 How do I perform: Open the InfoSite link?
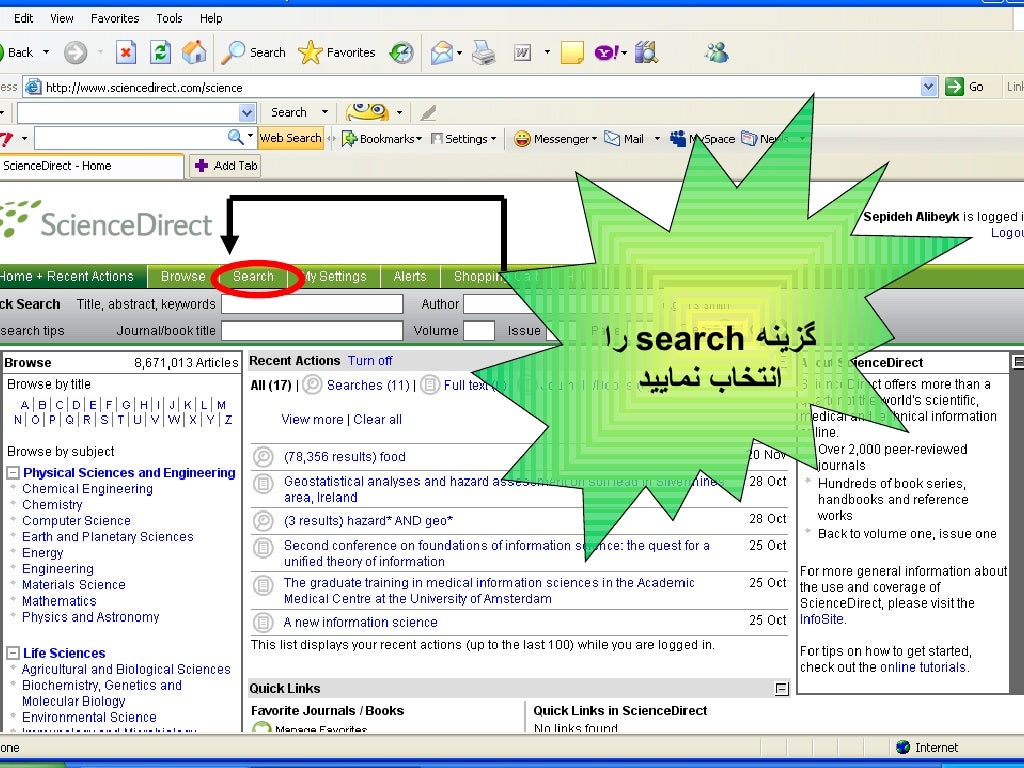[x=822, y=619]
